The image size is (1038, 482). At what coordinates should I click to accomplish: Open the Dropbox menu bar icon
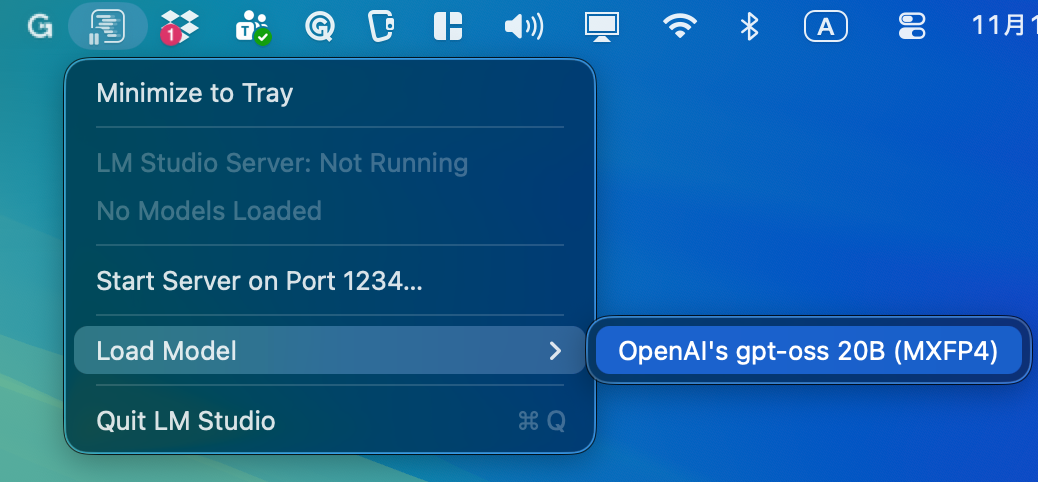(x=179, y=26)
